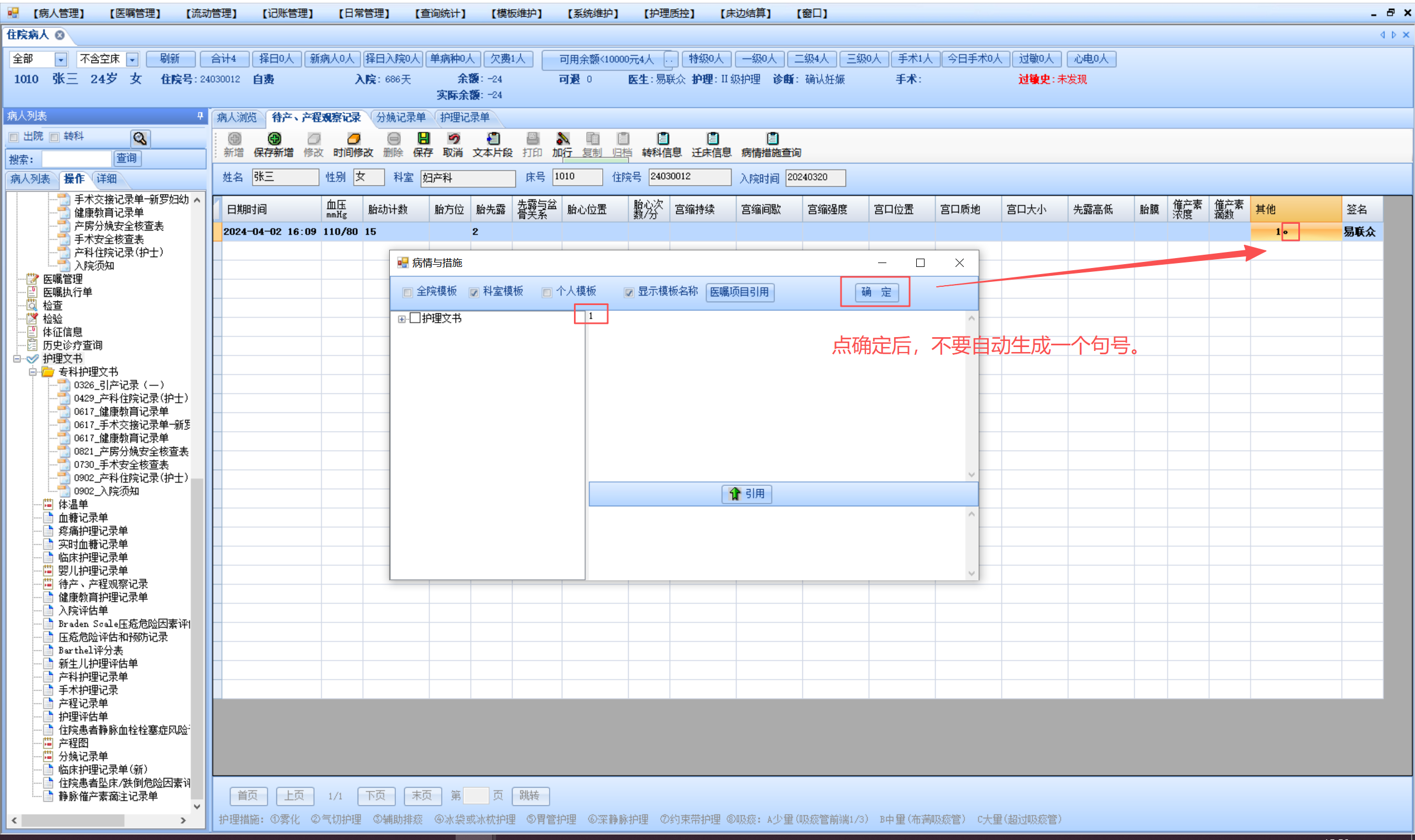The width and height of the screenshot is (1415, 840).
Task: Open the 【护理质控】 menu
Action: click(669, 13)
